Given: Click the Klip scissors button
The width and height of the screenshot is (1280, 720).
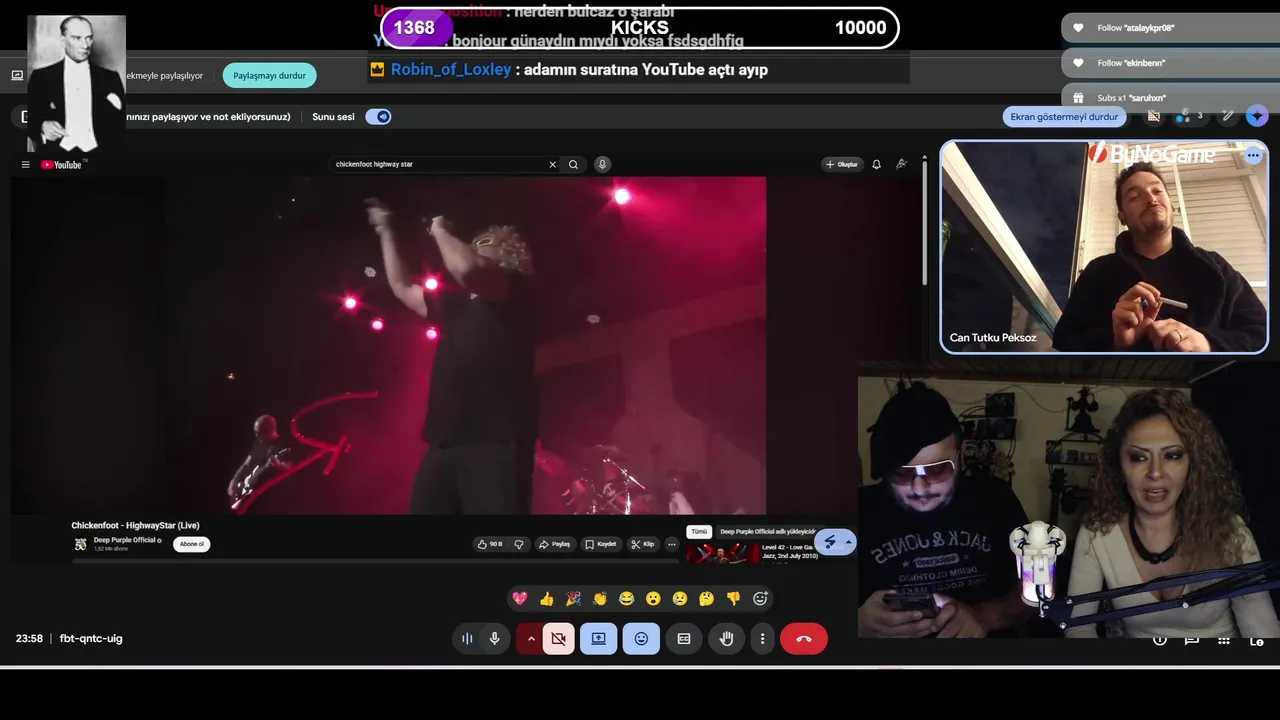Looking at the screenshot, I should click(x=643, y=544).
